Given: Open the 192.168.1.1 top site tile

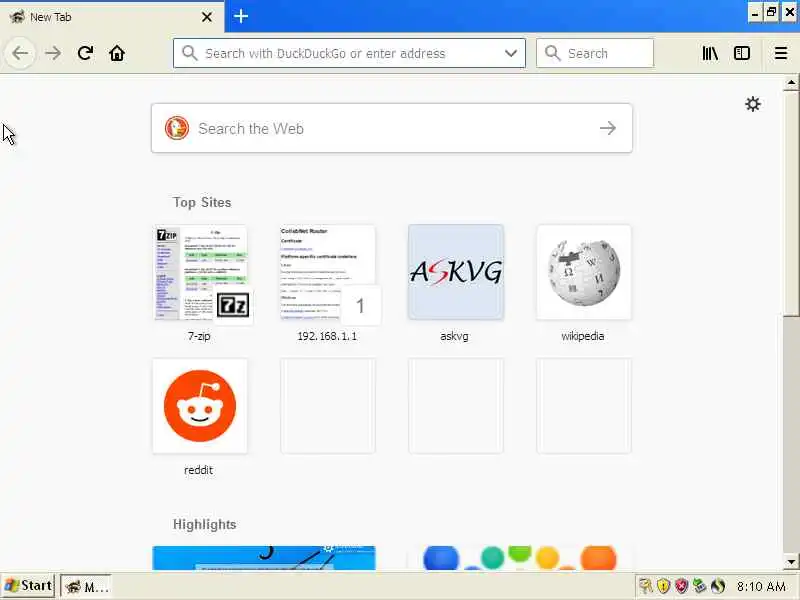Looking at the screenshot, I should coord(328,272).
